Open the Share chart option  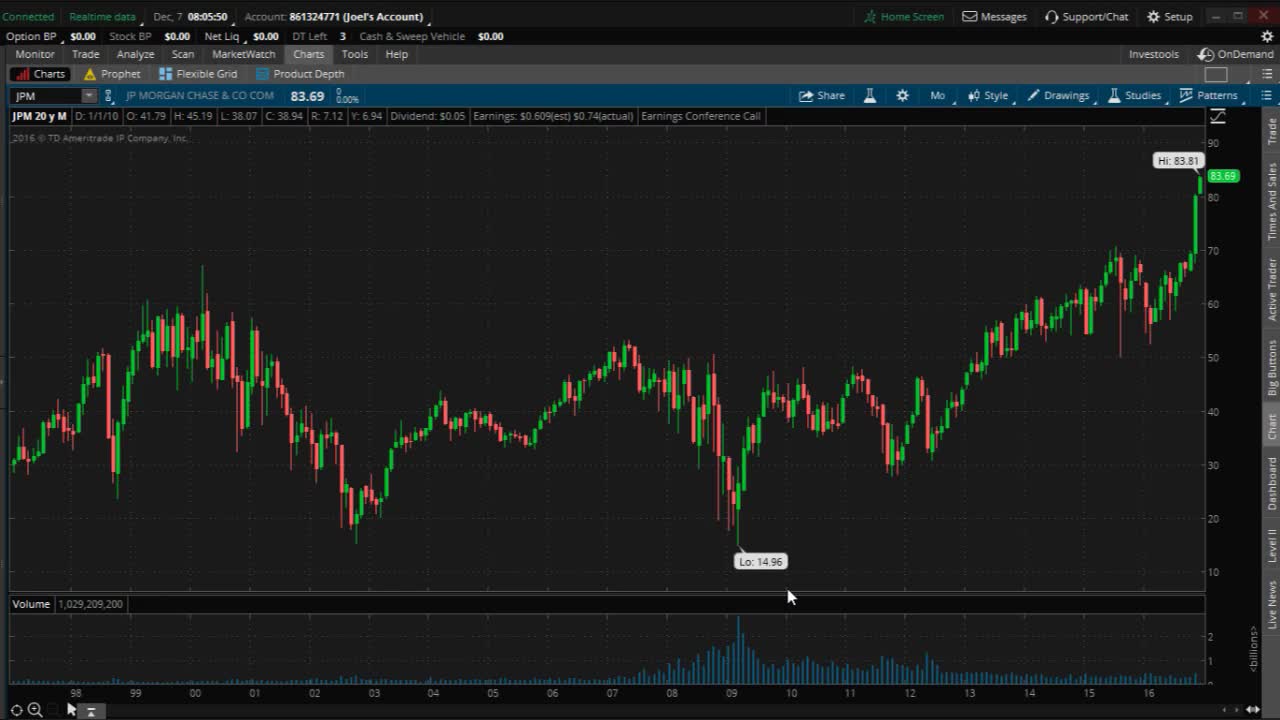(821, 96)
